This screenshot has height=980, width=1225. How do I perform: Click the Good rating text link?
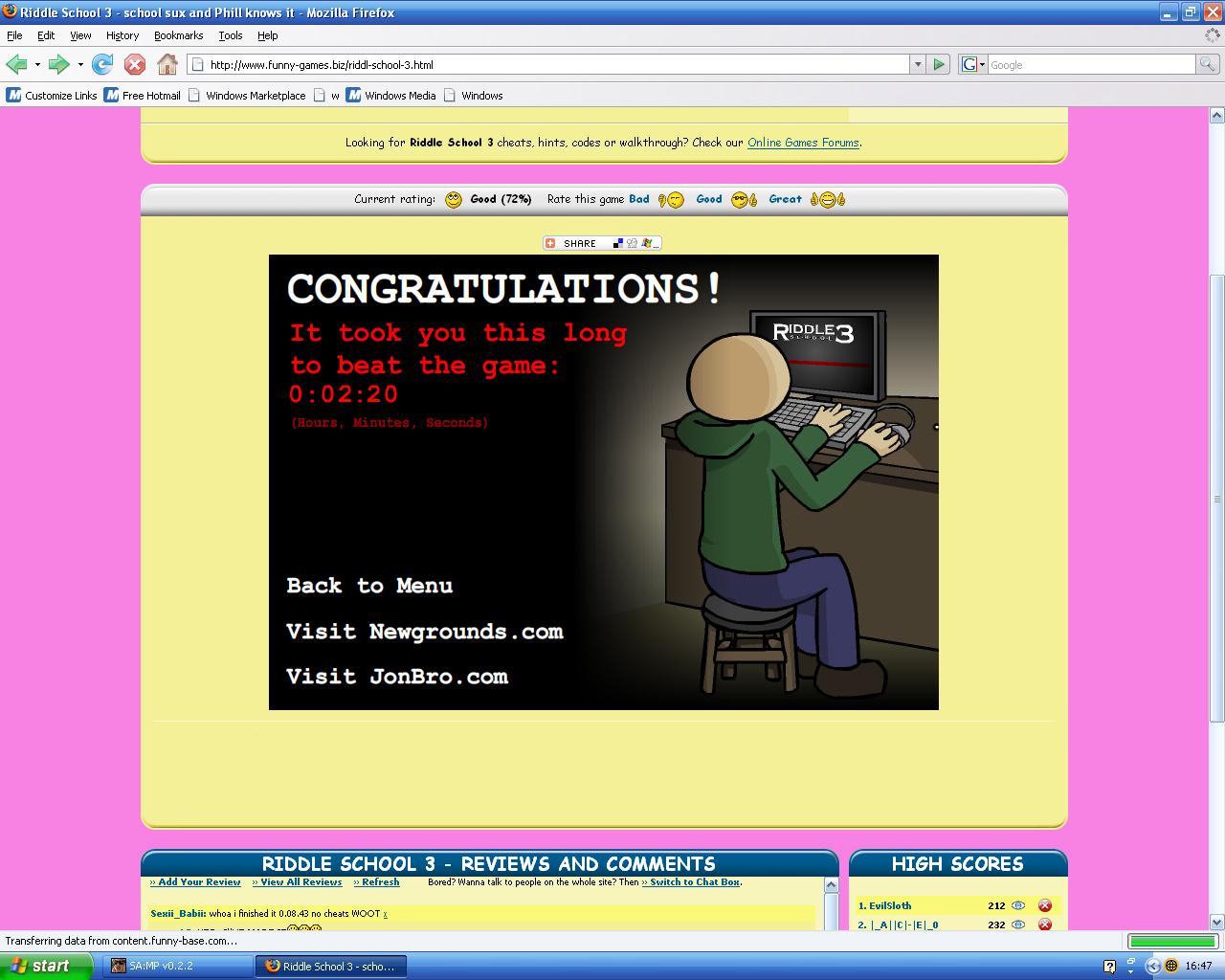click(x=709, y=199)
